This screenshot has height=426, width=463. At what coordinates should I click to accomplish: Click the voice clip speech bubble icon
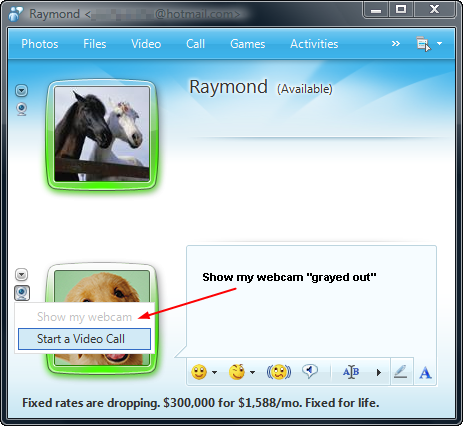click(310, 371)
